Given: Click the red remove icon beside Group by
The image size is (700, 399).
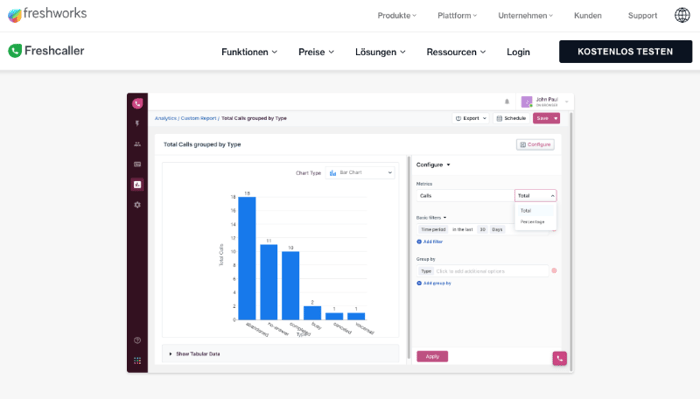Looking at the screenshot, I should [x=554, y=270].
